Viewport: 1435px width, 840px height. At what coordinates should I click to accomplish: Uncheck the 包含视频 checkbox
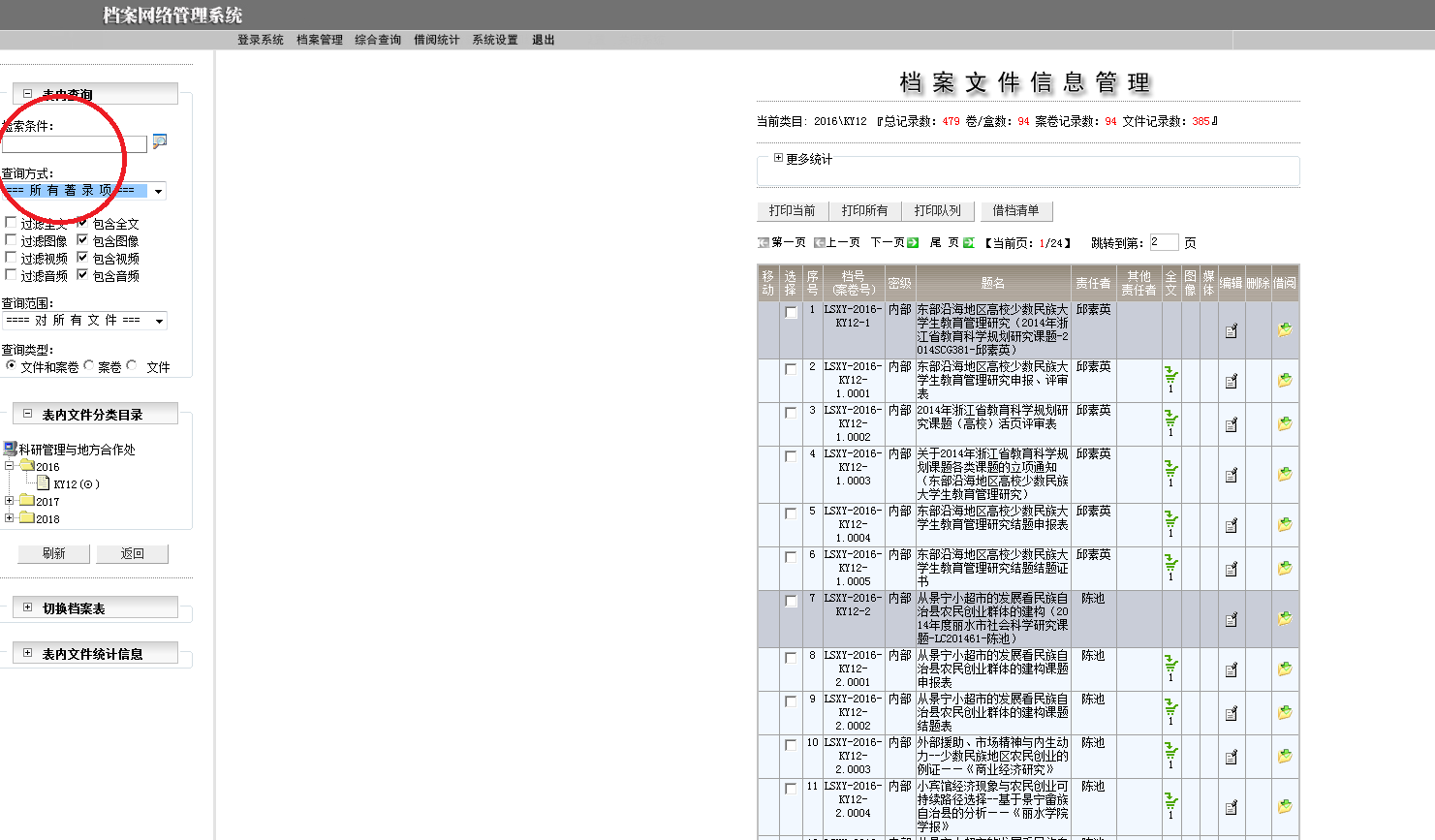[82, 258]
